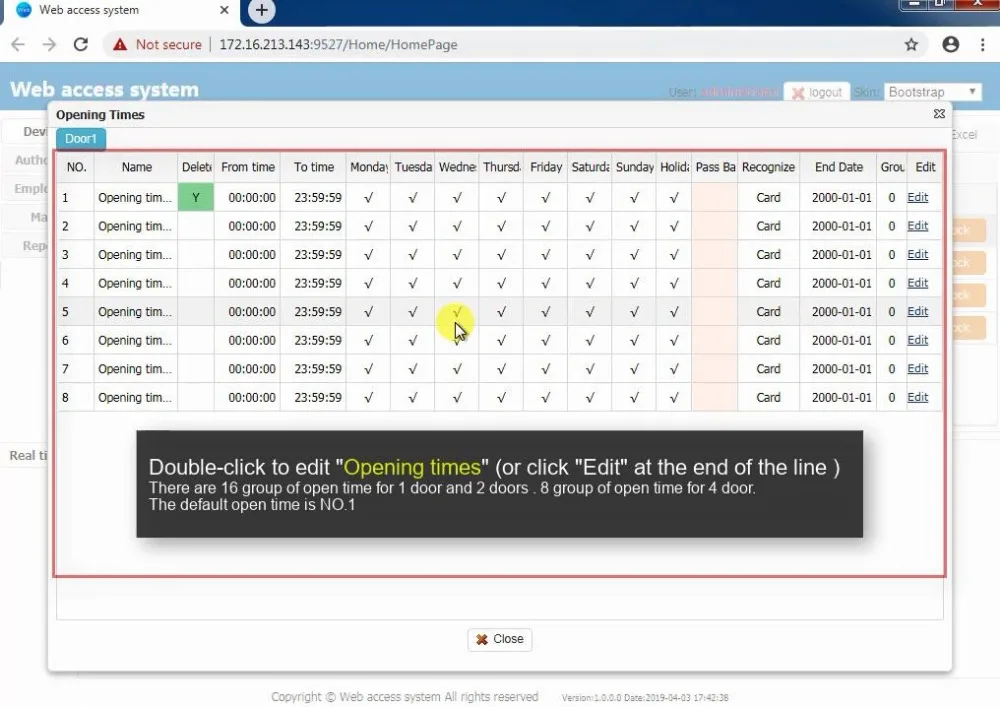Image resolution: width=1000 pixels, height=707 pixels.
Task: Click Opening tim... name in row 7
Action: 135,368
